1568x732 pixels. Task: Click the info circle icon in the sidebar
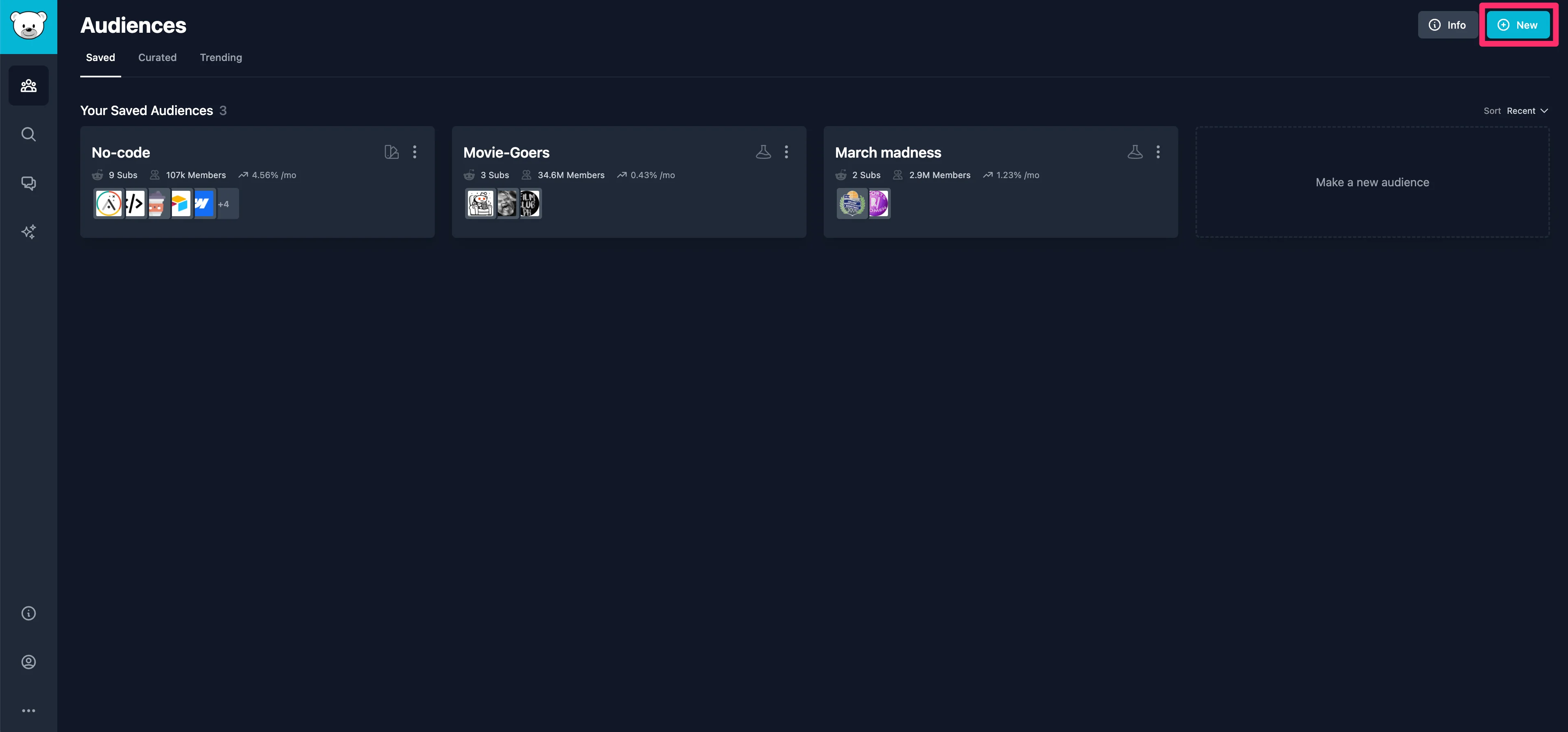click(29, 613)
